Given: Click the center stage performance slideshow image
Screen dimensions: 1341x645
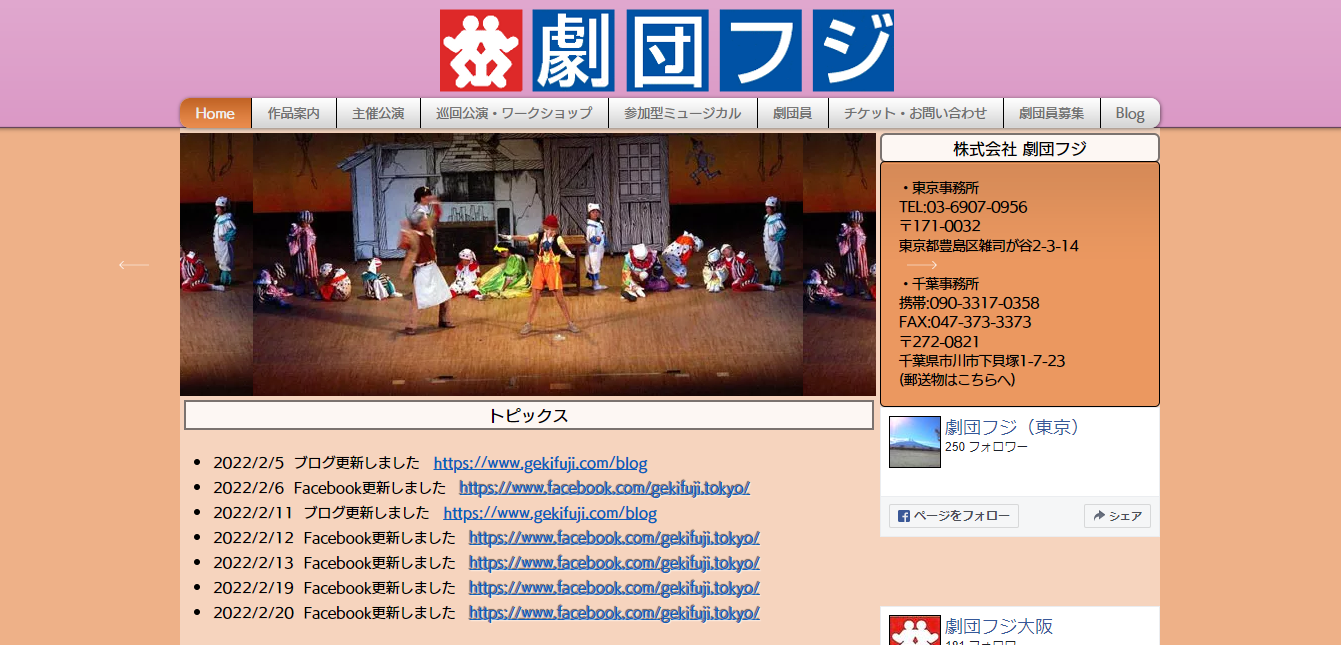Looking at the screenshot, I should (x=528, y=265).
